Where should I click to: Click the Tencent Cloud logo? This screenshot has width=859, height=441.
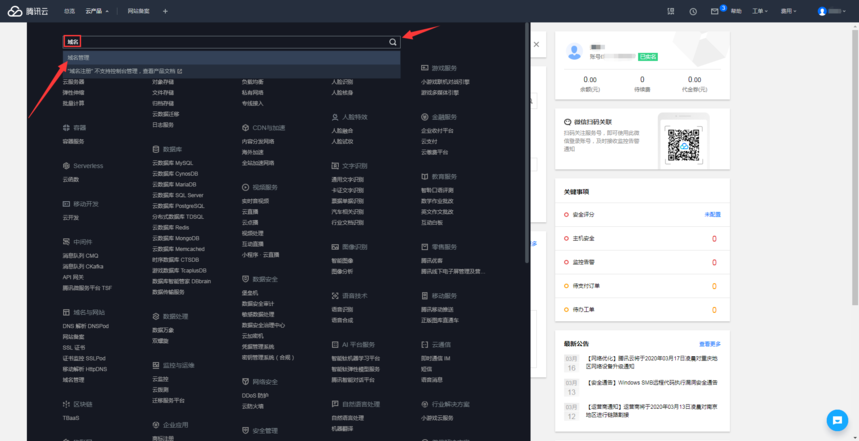(x=27, y=11)
